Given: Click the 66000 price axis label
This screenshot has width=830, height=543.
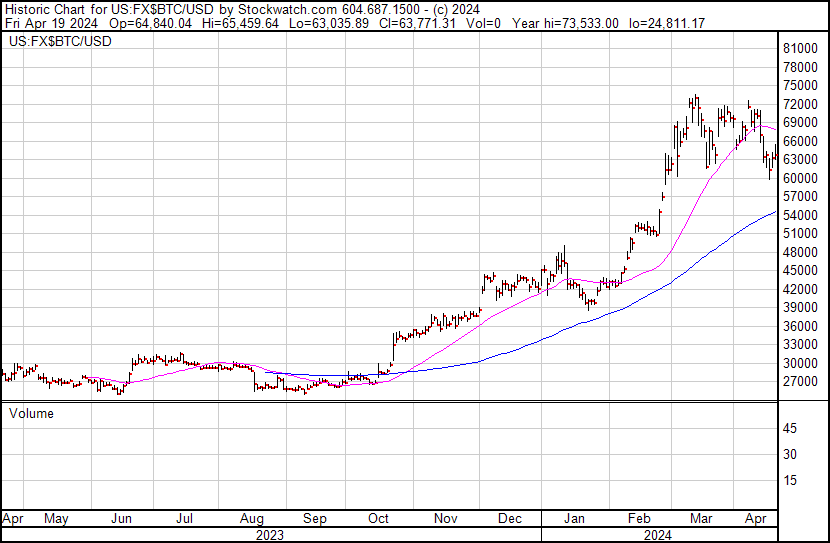Looking at the screenshot, I should (x=802, y=141).
